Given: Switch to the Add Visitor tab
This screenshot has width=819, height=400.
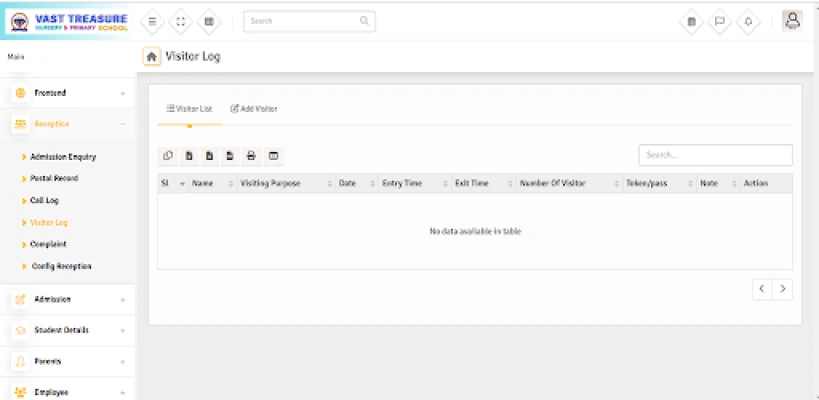Looking at the screenshot, I should [254, 108].
